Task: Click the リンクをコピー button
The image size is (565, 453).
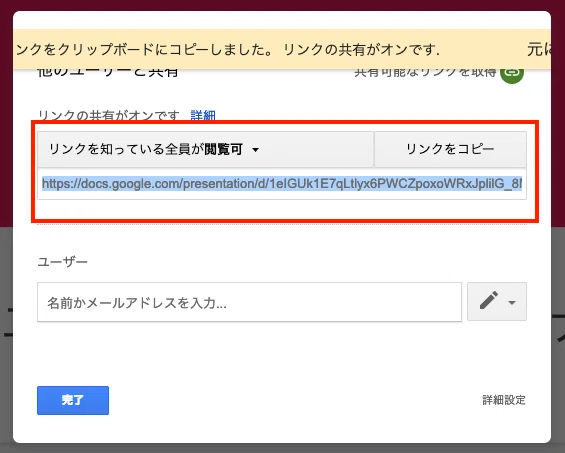Action: 450,149
